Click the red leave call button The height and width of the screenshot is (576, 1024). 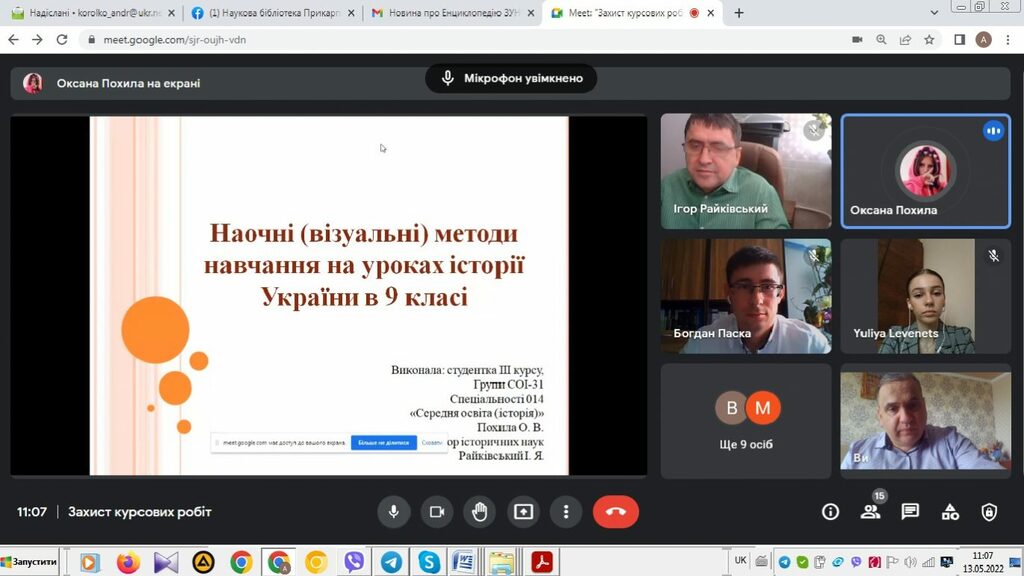pos(615,512)
